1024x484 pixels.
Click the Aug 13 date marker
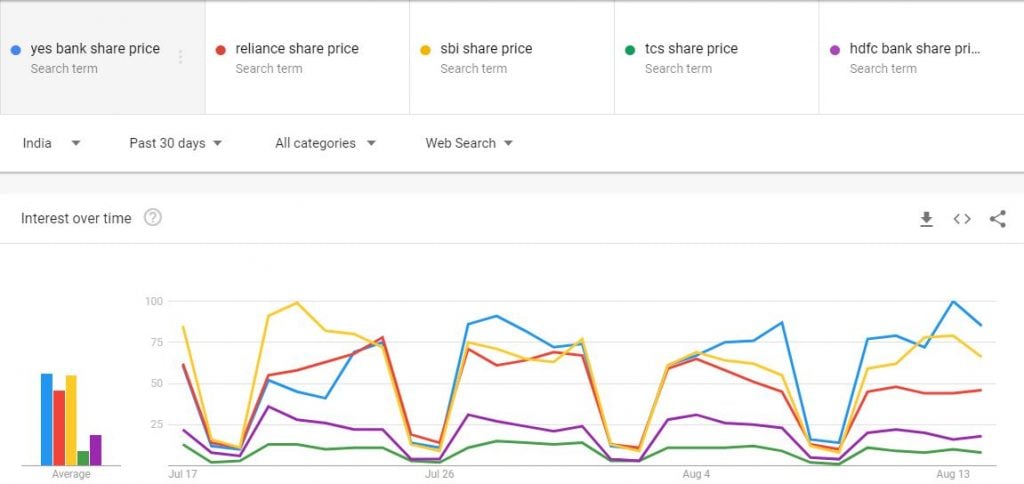click(953, 474)
